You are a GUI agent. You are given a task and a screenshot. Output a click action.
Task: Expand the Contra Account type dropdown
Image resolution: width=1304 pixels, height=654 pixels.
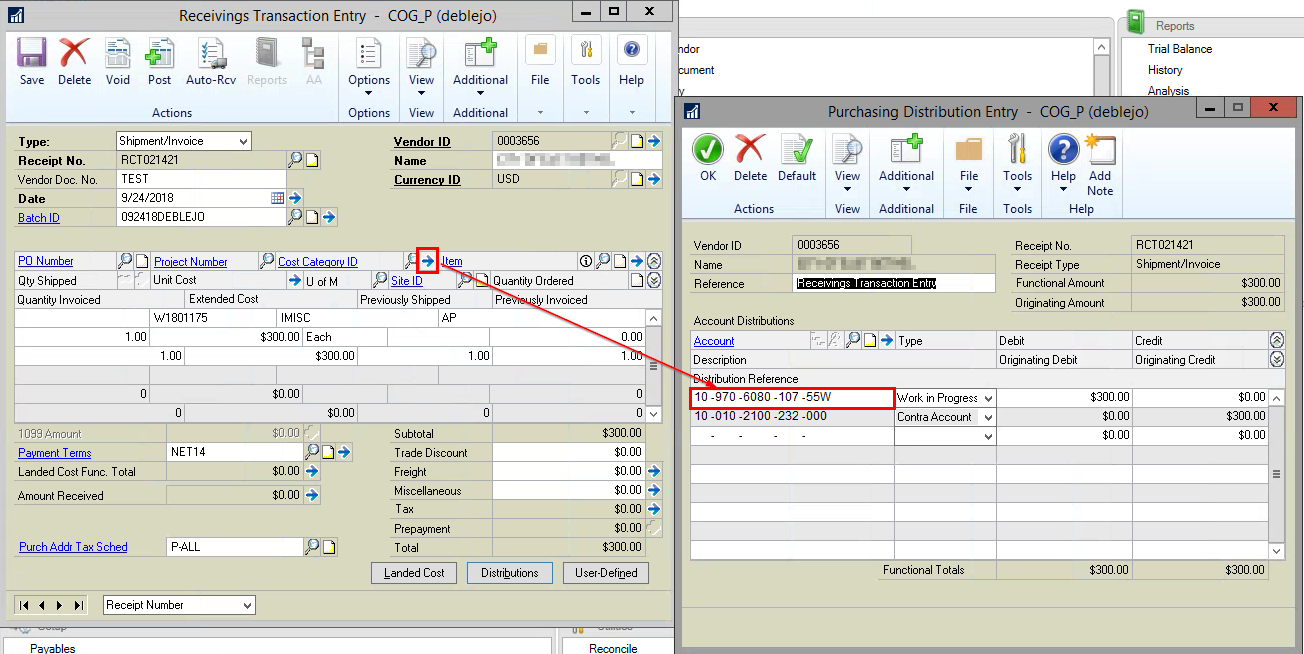988,417
